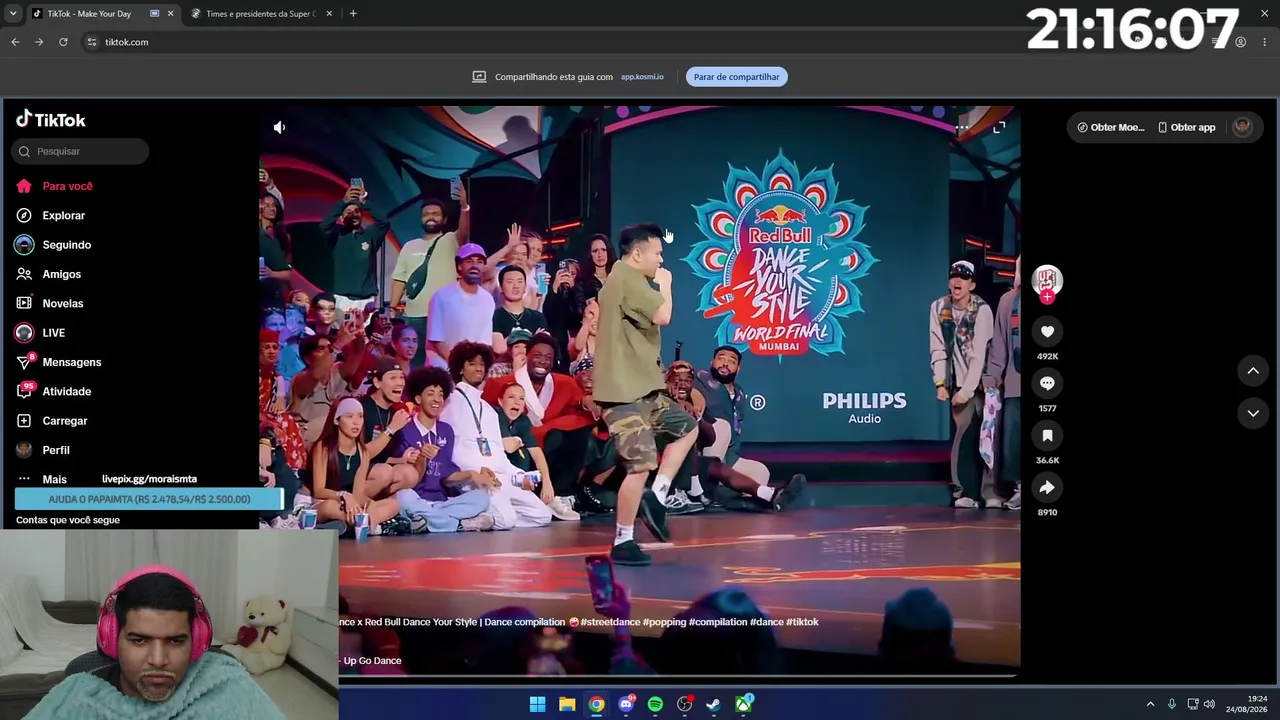Click the Contas que você segue heading
The image size is (1280, 720).
click(68, 520)
